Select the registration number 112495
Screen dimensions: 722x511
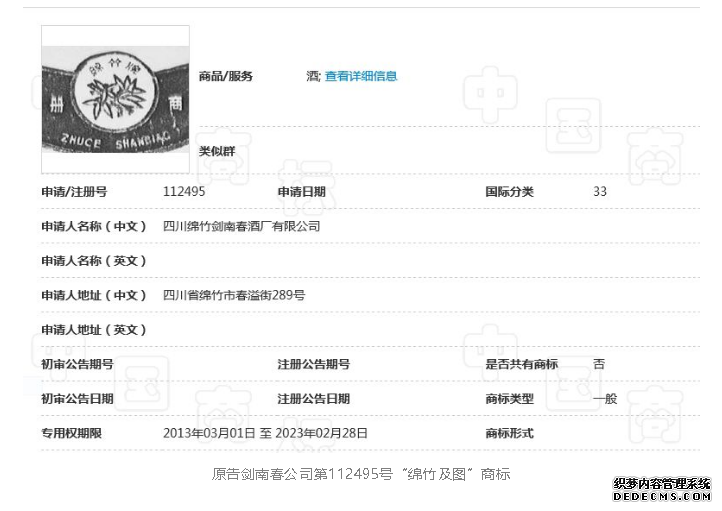point(184,192)
